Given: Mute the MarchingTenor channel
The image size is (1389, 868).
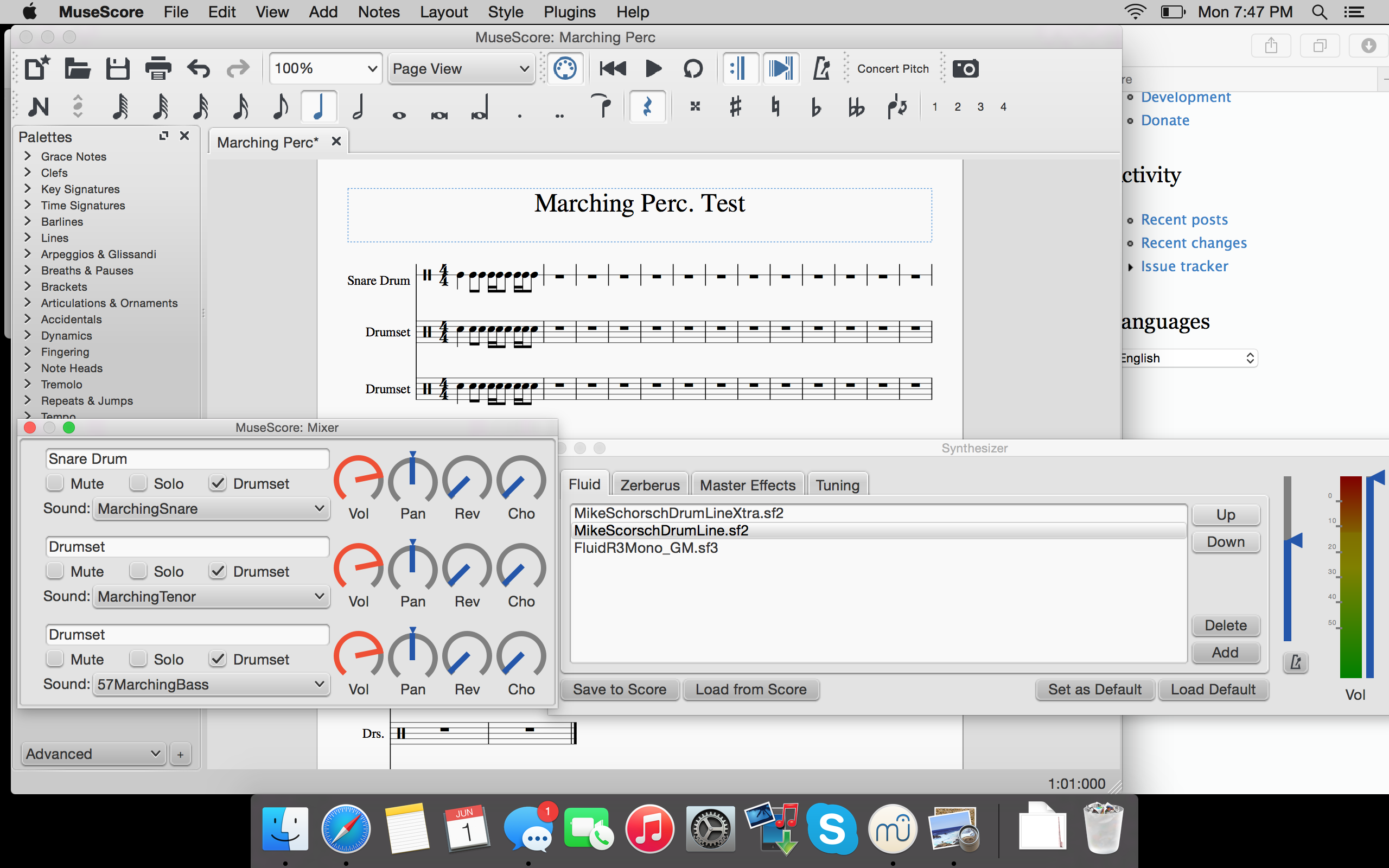Looking at the screenshot, I should (55, 571).
